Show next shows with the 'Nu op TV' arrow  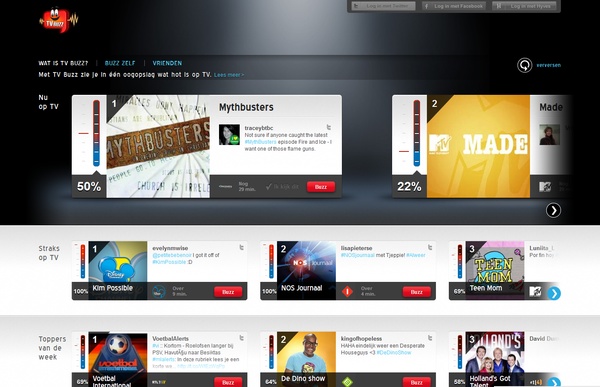click(x=553, y=210)
